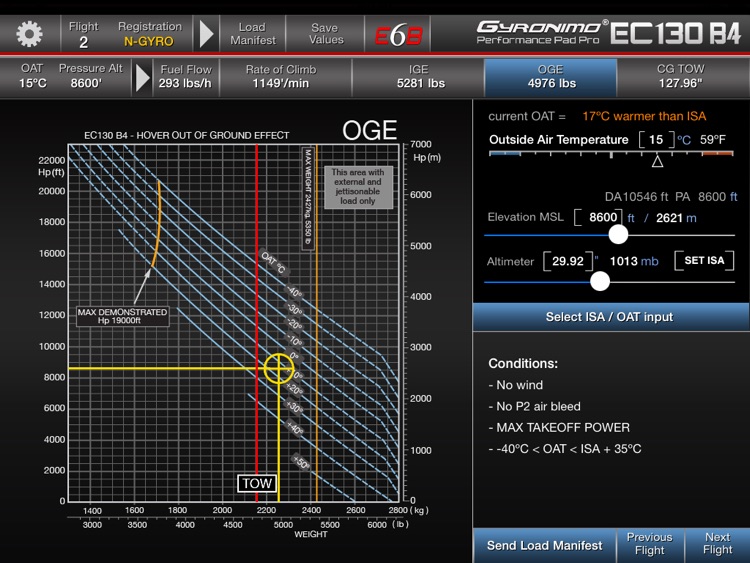Open settings via the gear icon

point(29,33)
